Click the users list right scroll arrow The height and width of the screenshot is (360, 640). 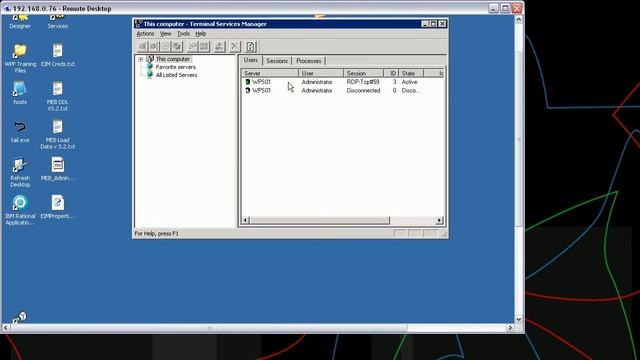[x=439, y=220]
